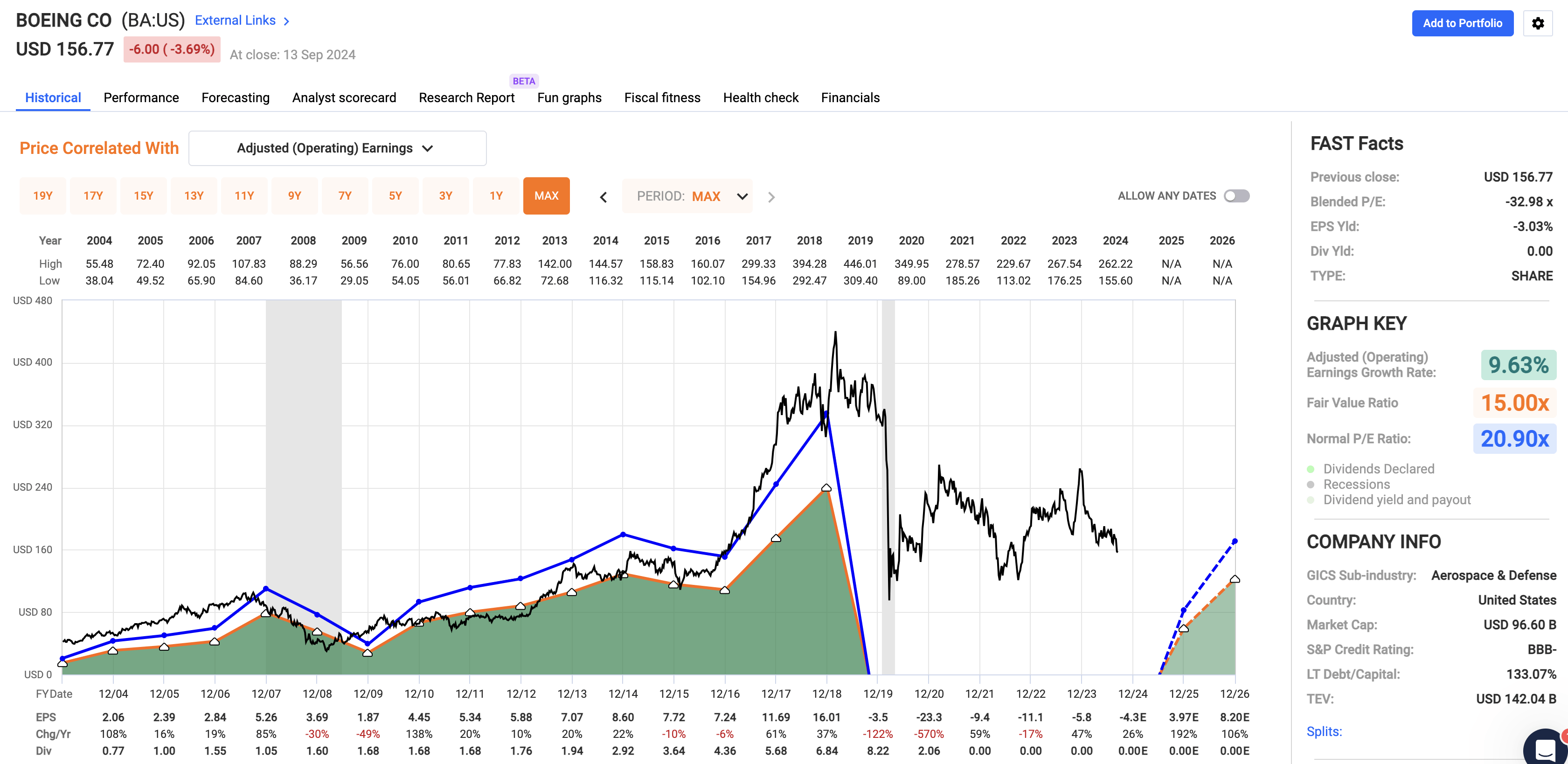This screenshot has height=764, width=1568.
Task: Select the 7Y time range
Action: click(x=345, y=196)
